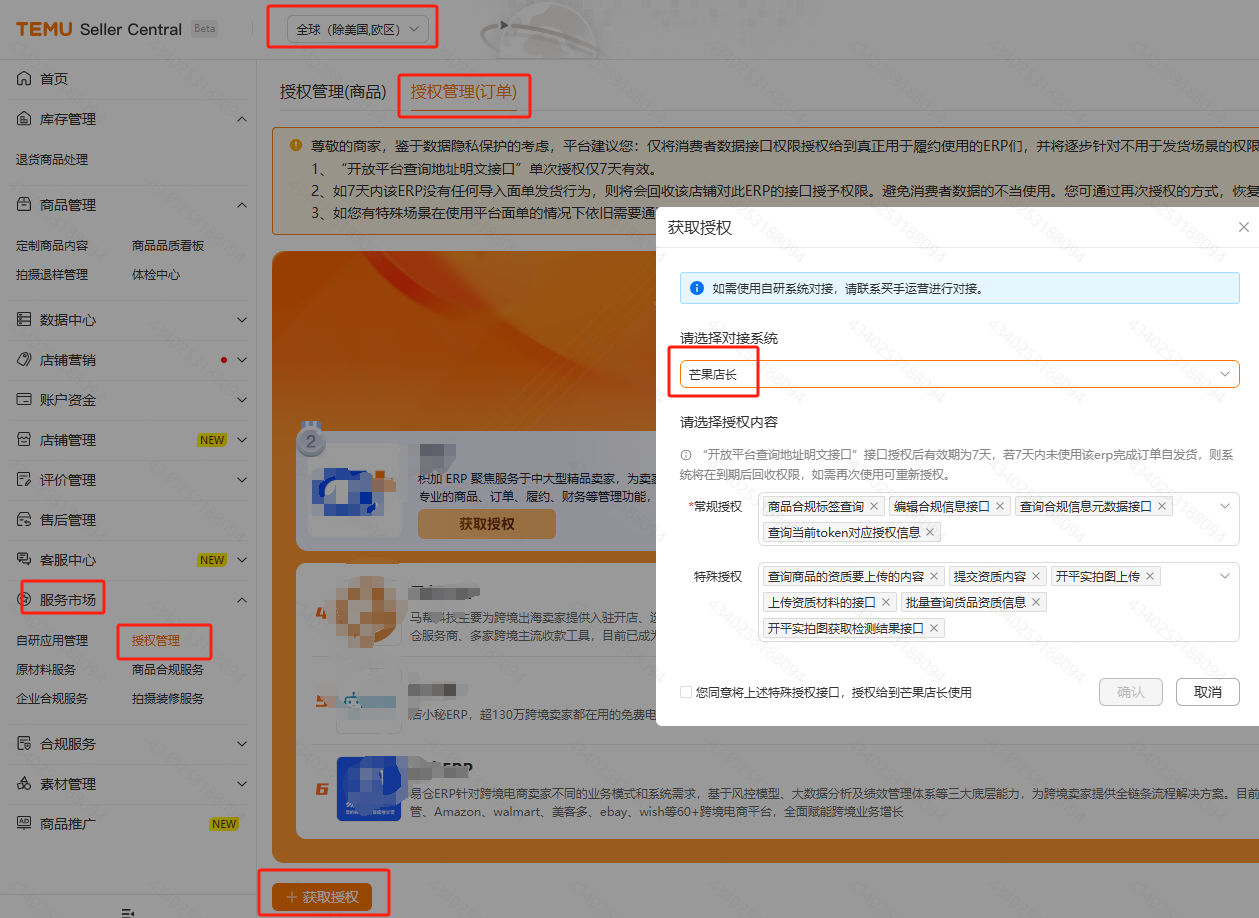
Task: Click the 店铺营销 tag icon
Action: coord(24,360)
